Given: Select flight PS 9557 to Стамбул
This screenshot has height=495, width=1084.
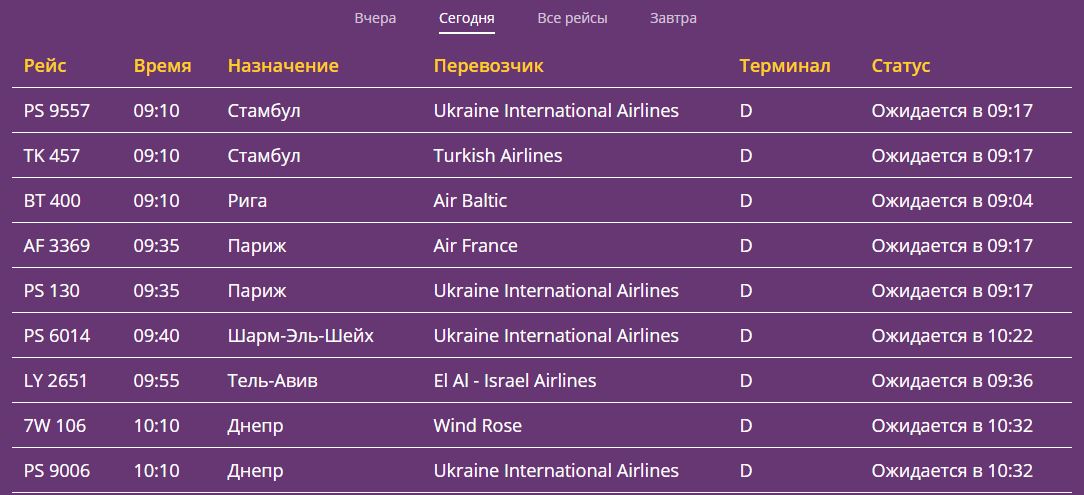Looking at the screenshot, I should (x=57, y=111).
